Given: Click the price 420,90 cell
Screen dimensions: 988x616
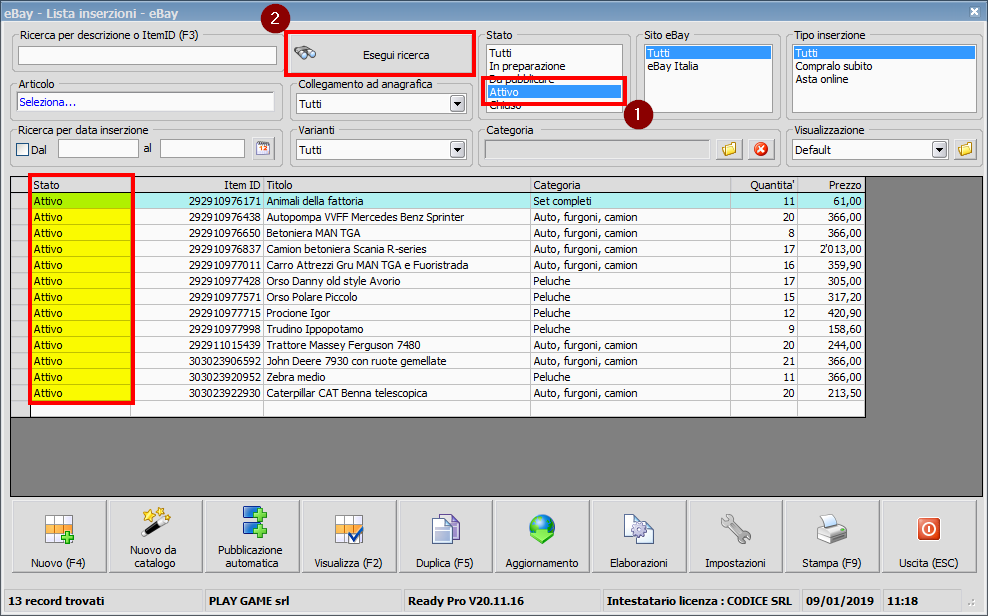Looking at the screenshot, I should tap(831, 313).
